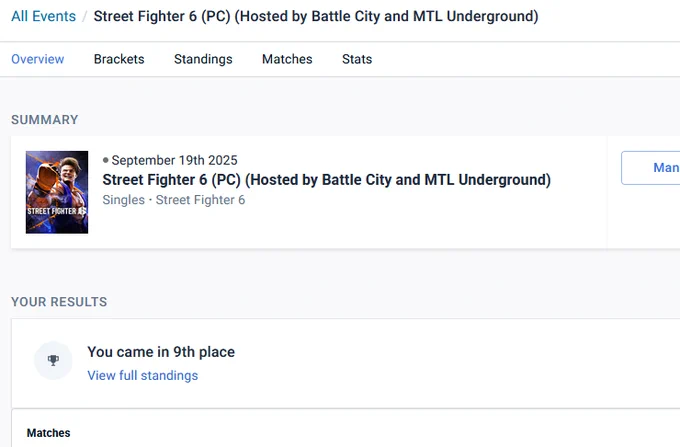
Task: Open View full standings link
Action: point(143,375)
